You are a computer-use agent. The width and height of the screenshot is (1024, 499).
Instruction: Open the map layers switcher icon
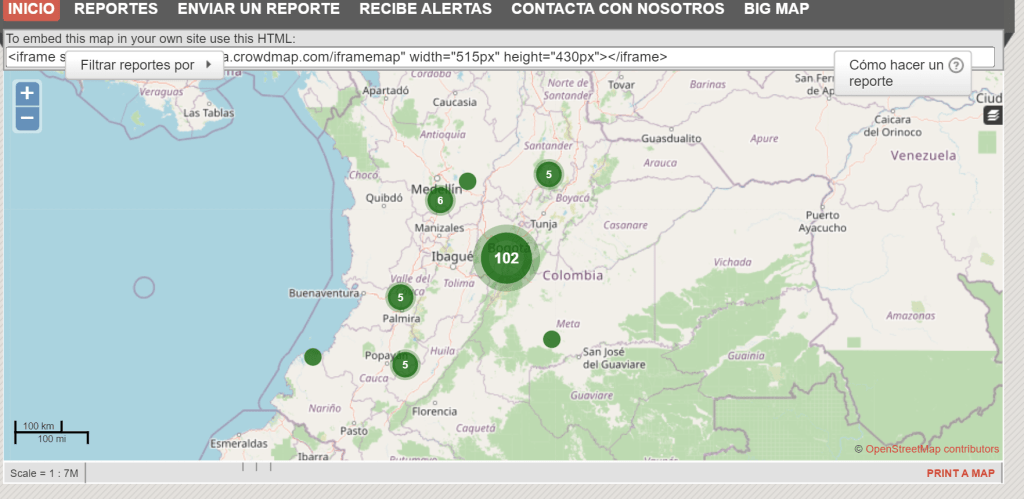pos(992,116)
